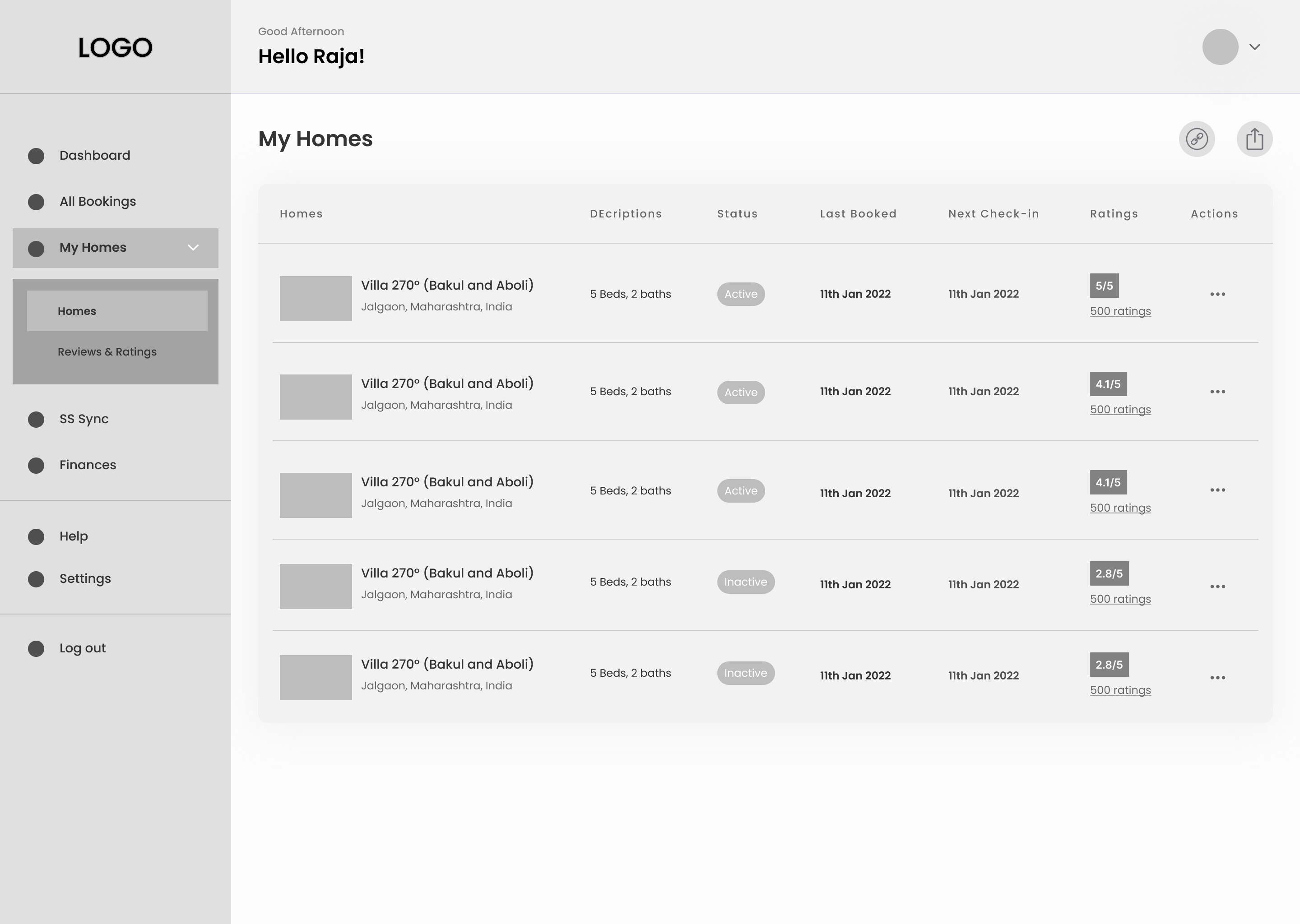Click 500 ratings link for 2.8/5 last row
The image size is (1300, 924).
click(1119, 690)
